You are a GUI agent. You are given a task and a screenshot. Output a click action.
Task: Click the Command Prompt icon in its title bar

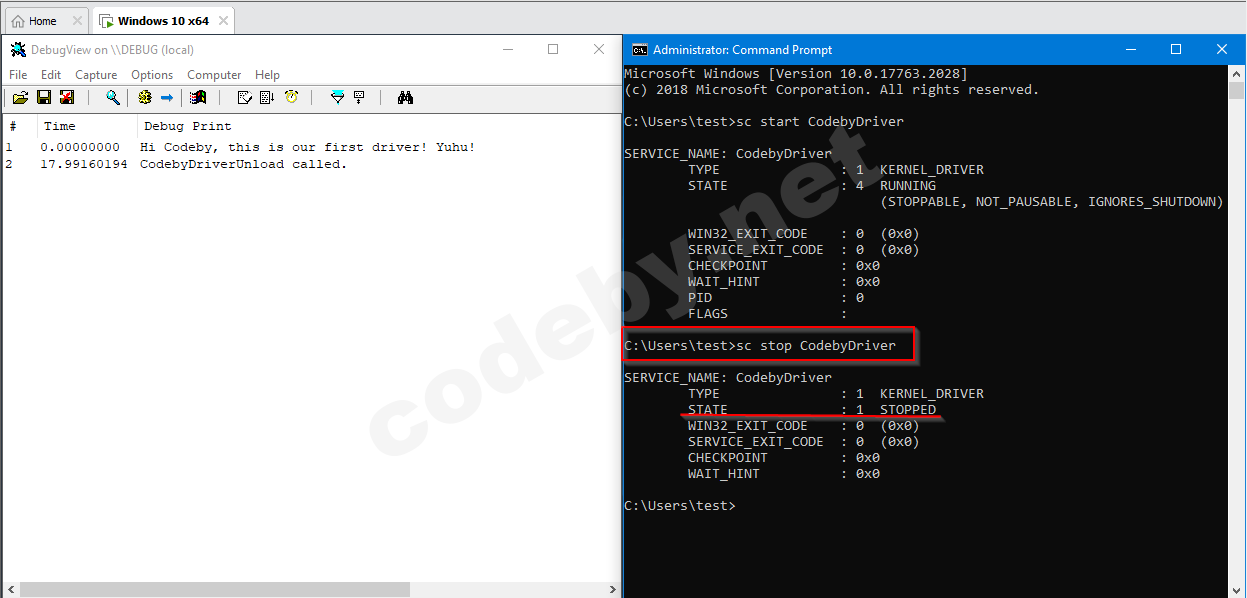tap(639, 49)
